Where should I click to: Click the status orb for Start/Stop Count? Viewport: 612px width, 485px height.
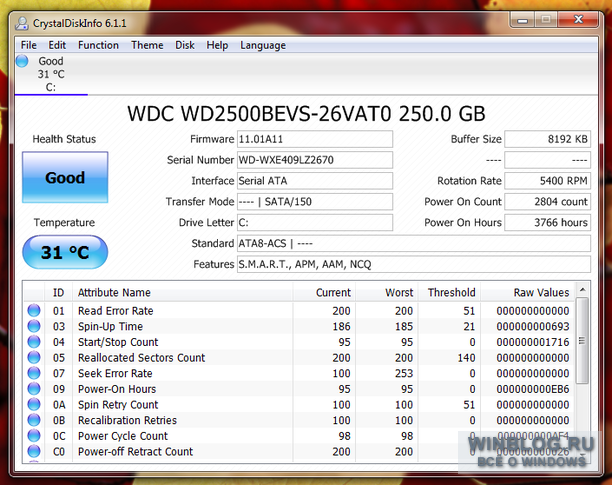point(34,342)
